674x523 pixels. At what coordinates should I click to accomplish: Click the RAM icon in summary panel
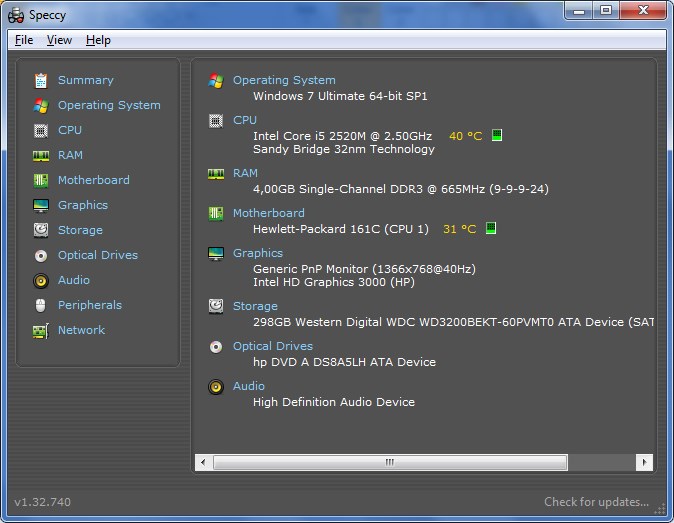click(216, 174)
